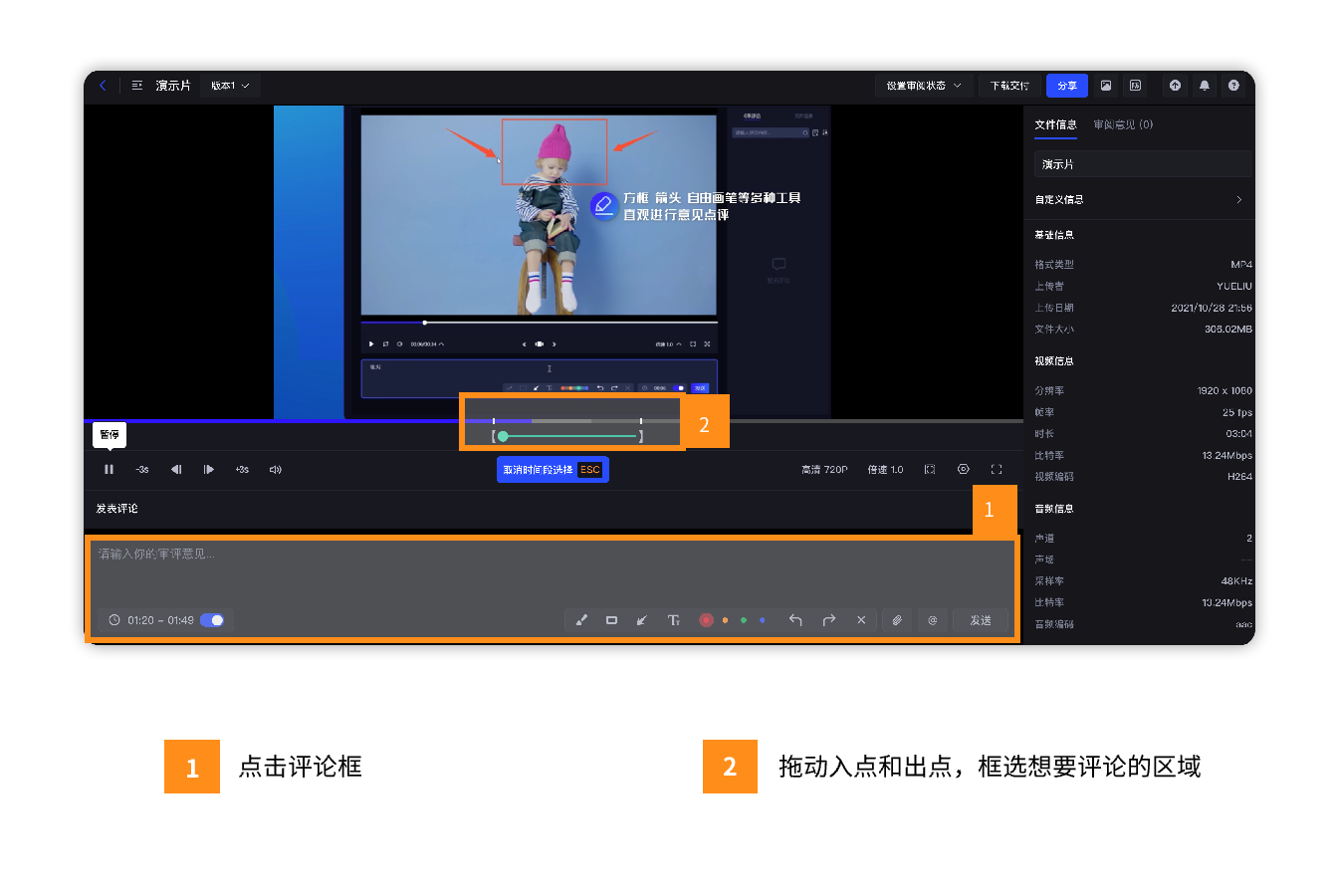Screen dimensions: 1336x896
Task: Switch to the 审阅意见 (0) tab
Action: coord(1123,124)
